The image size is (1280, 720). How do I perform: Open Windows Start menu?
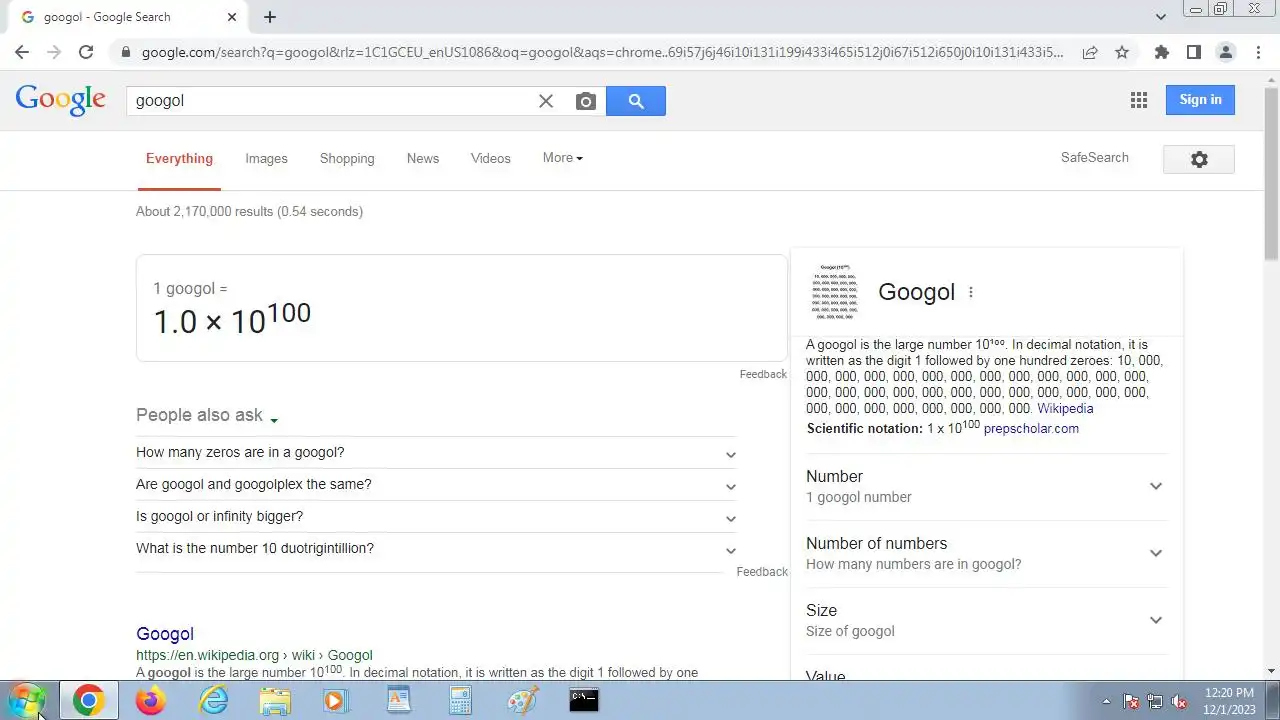27,701
